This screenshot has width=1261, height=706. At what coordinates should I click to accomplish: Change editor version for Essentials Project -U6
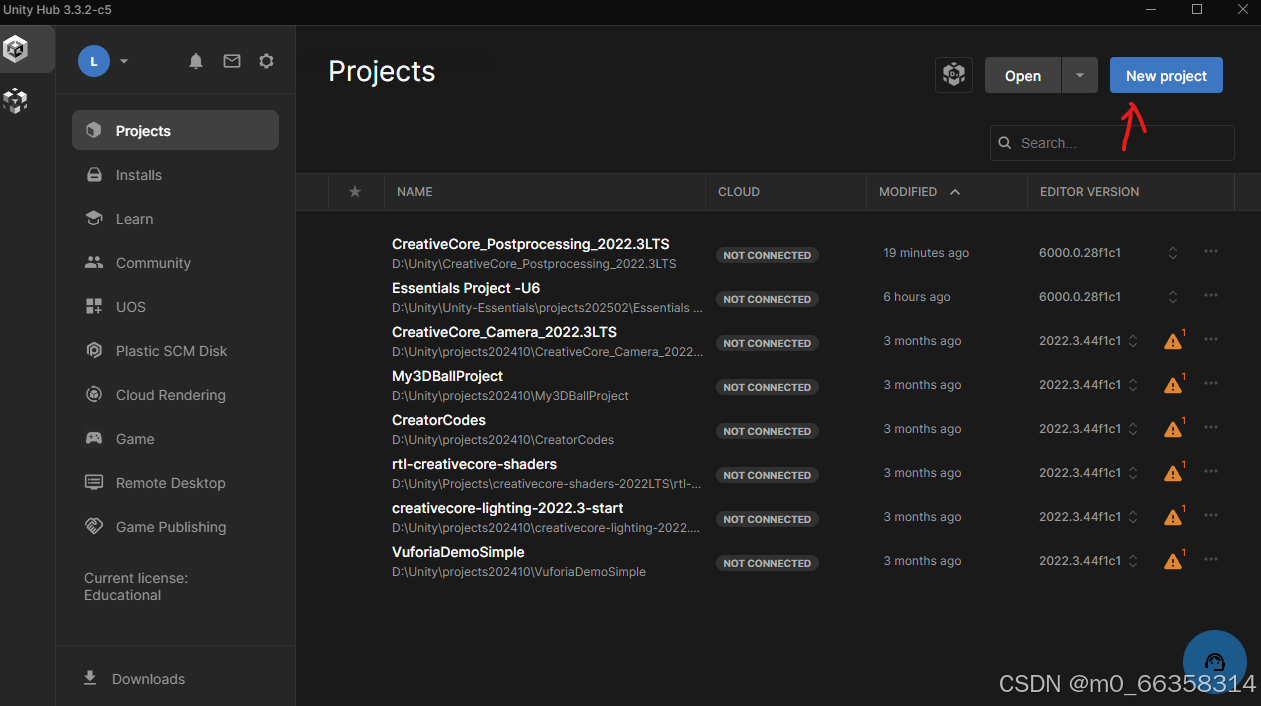point(1173,297)
